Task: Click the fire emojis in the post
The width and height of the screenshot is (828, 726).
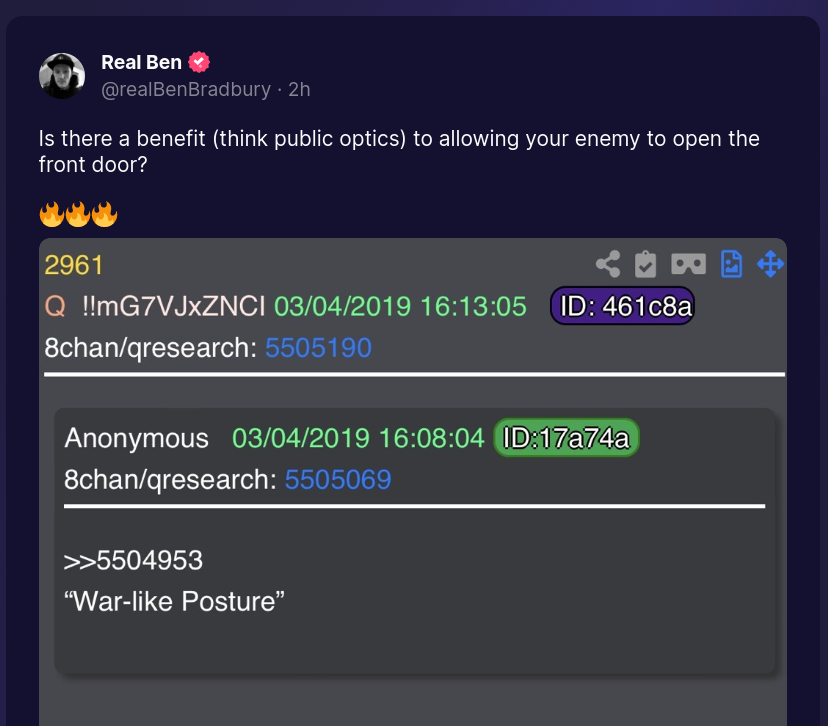Action: click(x=78, y=214)
